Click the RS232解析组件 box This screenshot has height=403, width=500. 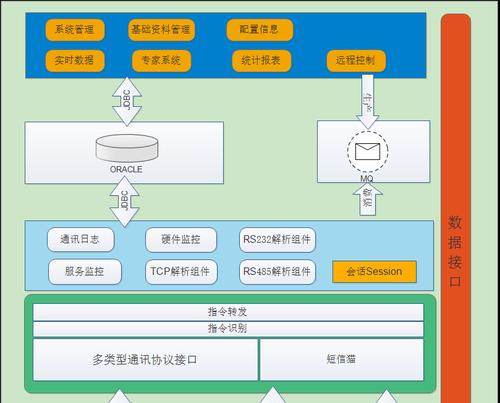[277, 240]
